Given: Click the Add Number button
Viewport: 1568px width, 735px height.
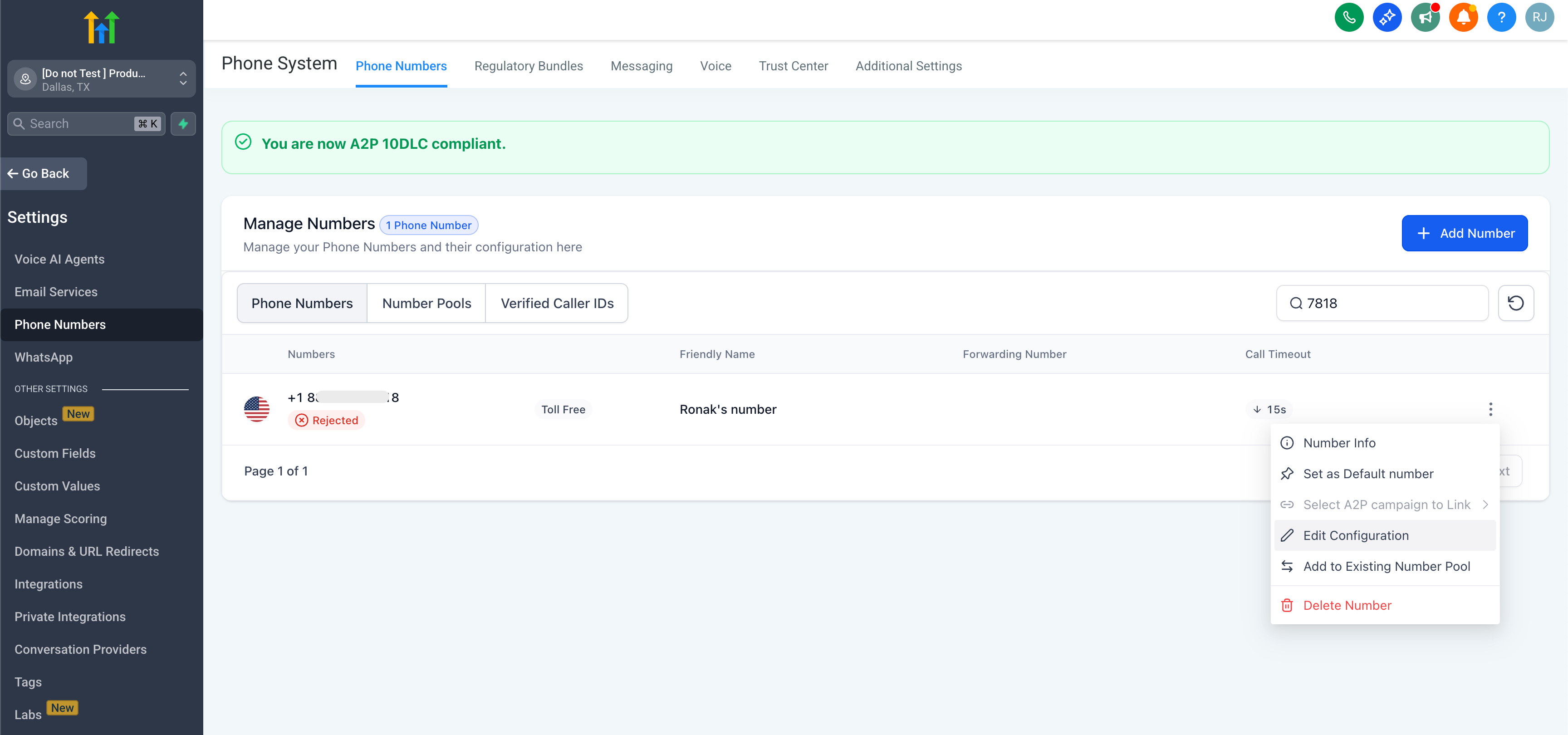Looking at the screenshot, I should pyautogui.click(x=1464, y=233).
